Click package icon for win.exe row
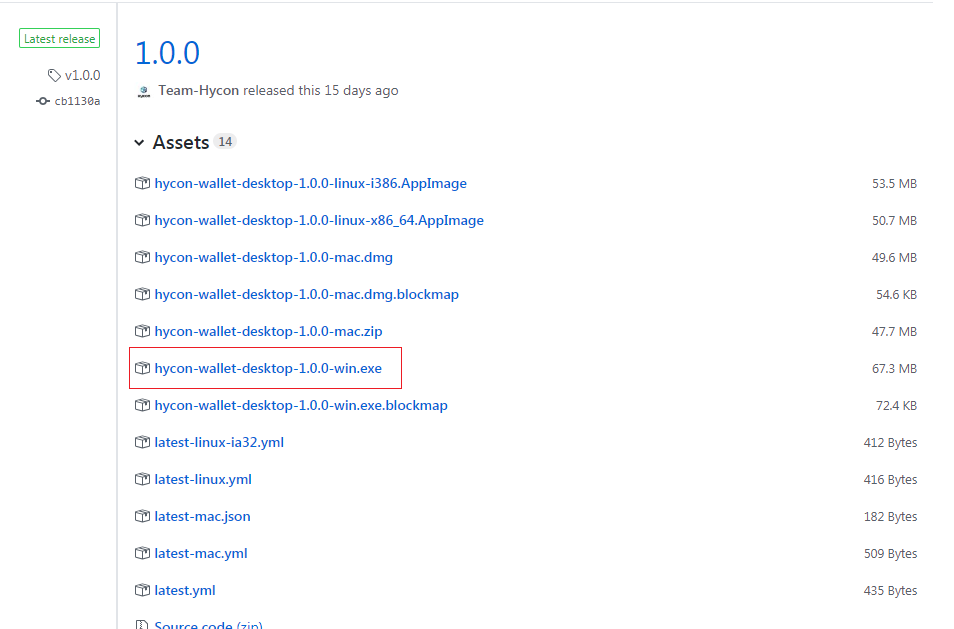 [x=142, y=368]
